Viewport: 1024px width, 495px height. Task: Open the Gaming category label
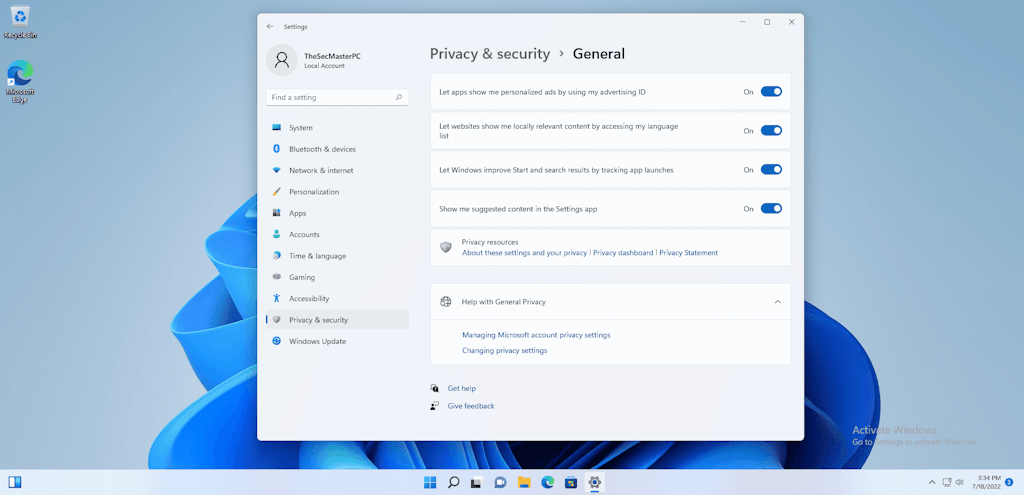(302, 278)
